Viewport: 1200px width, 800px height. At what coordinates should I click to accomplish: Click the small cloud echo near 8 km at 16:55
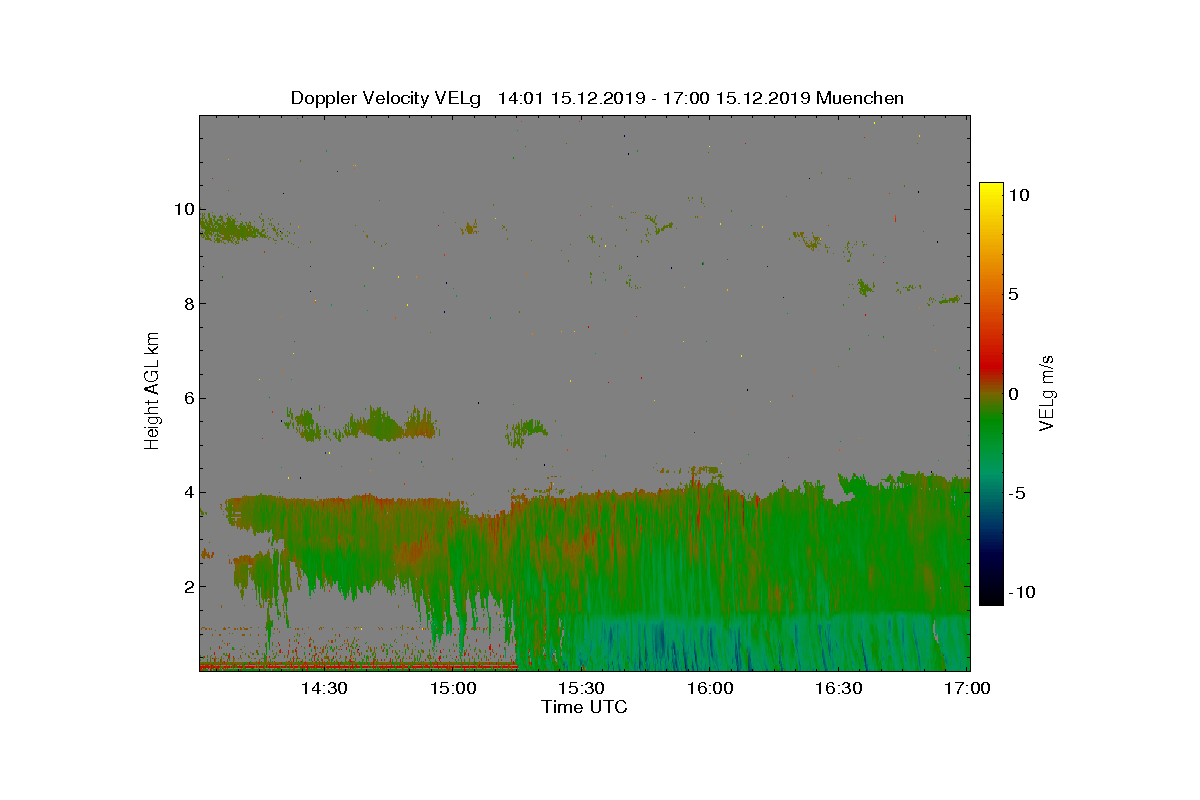coord(944,299)
